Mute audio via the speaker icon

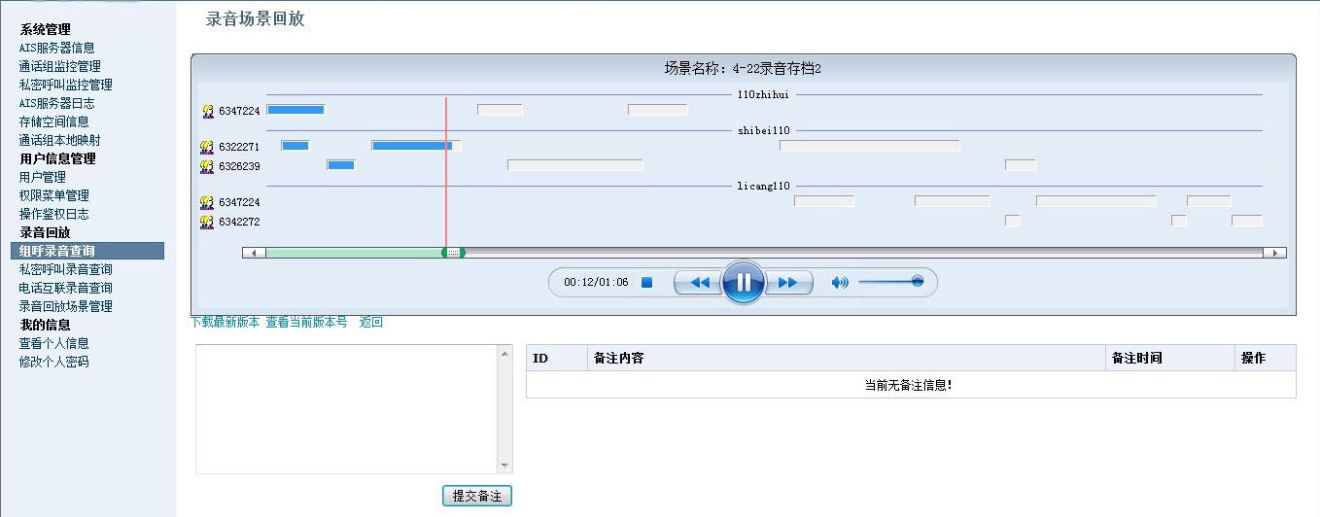(x=840, y=282)
